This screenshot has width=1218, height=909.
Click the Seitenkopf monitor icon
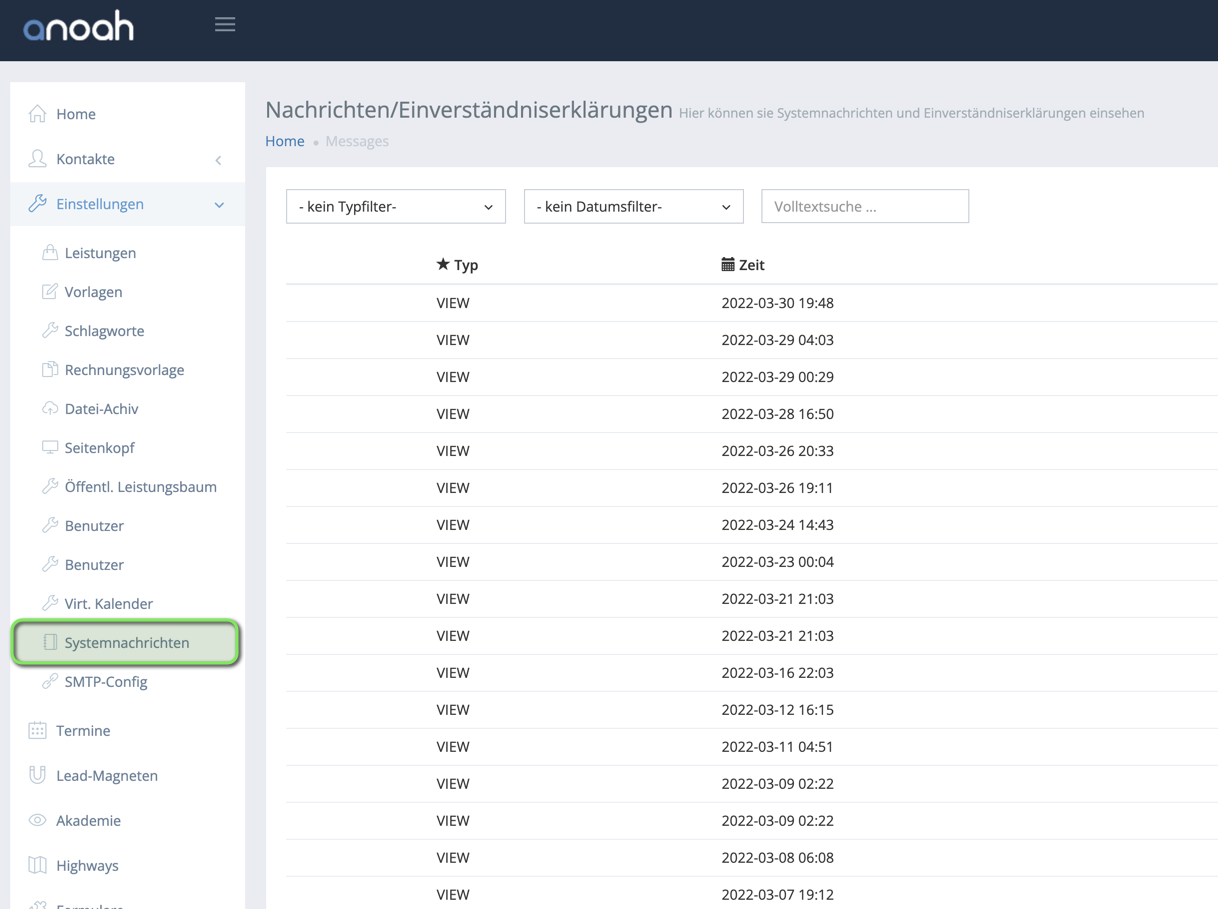[x=50, y=448]
